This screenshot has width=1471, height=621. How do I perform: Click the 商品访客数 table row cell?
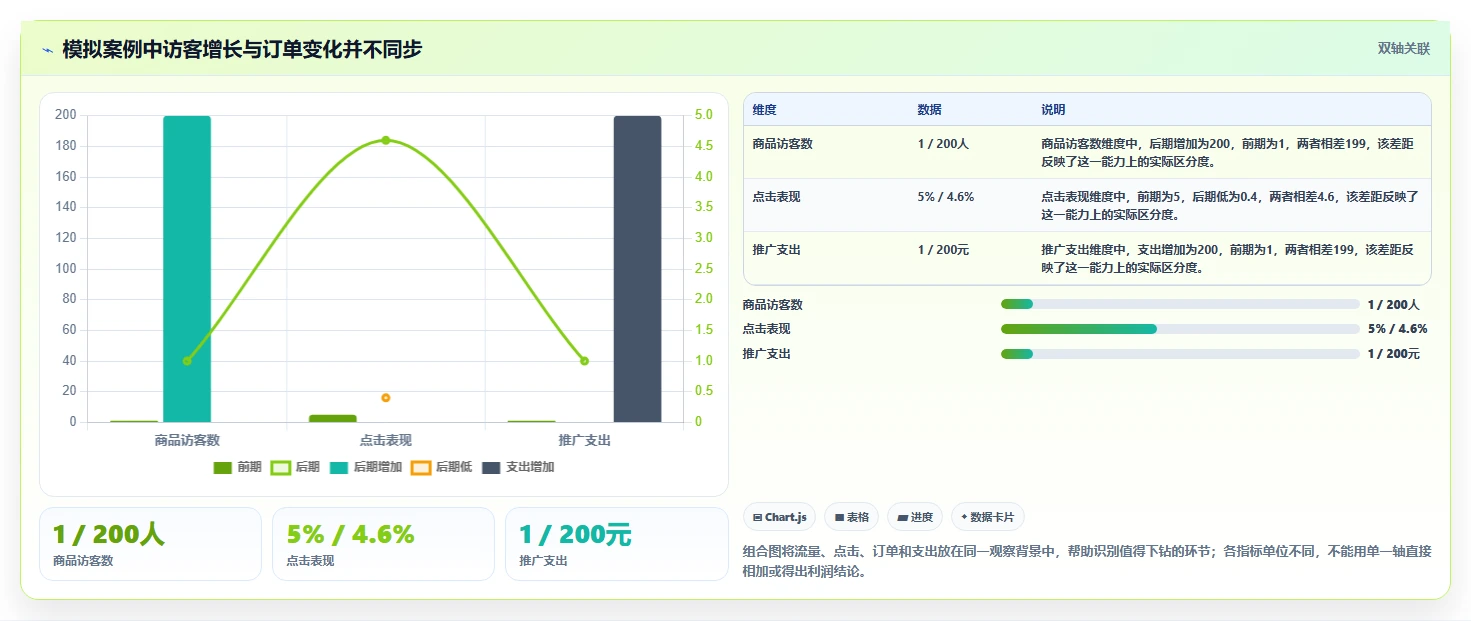[826, 152]
